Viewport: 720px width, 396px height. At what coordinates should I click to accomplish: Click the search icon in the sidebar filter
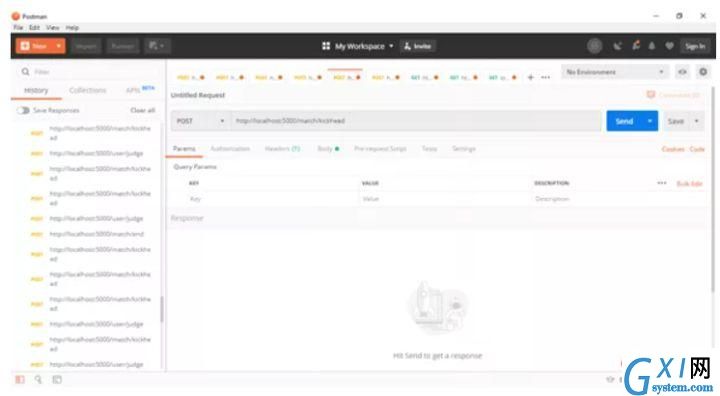(x=26, y=72)
